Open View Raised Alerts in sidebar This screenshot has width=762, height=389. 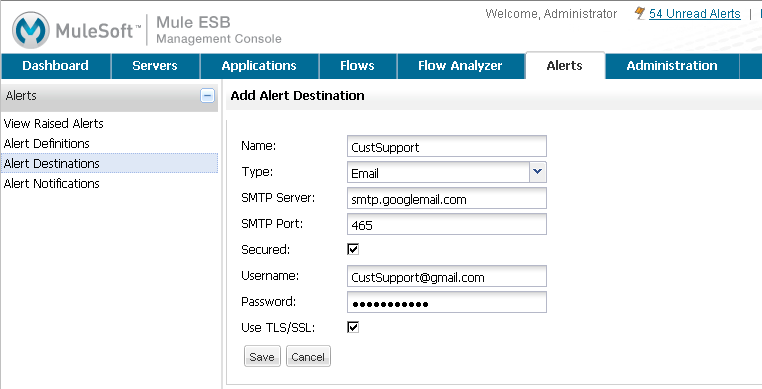tap(53, 124)
